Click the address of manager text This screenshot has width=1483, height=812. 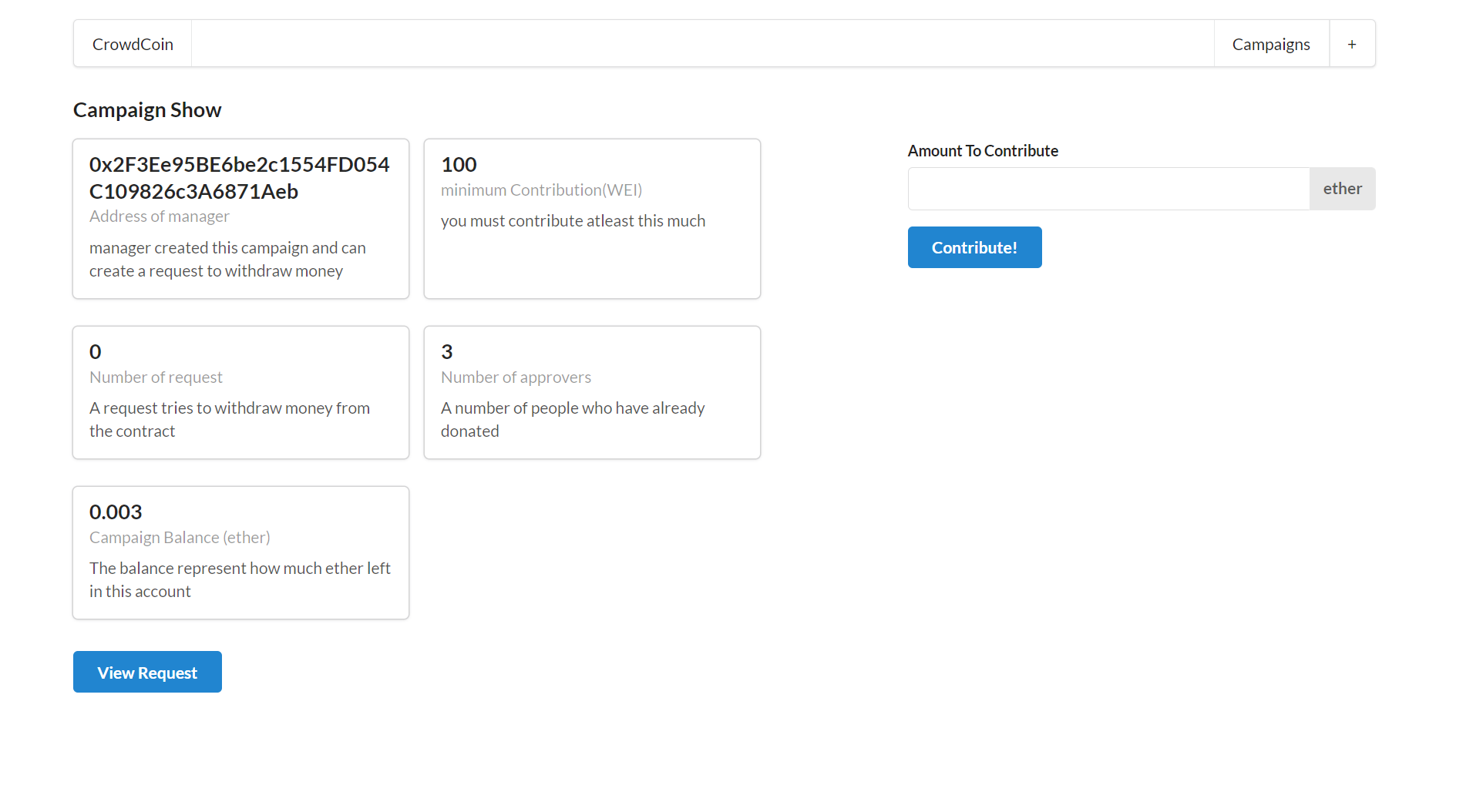[x=159, y=216]
